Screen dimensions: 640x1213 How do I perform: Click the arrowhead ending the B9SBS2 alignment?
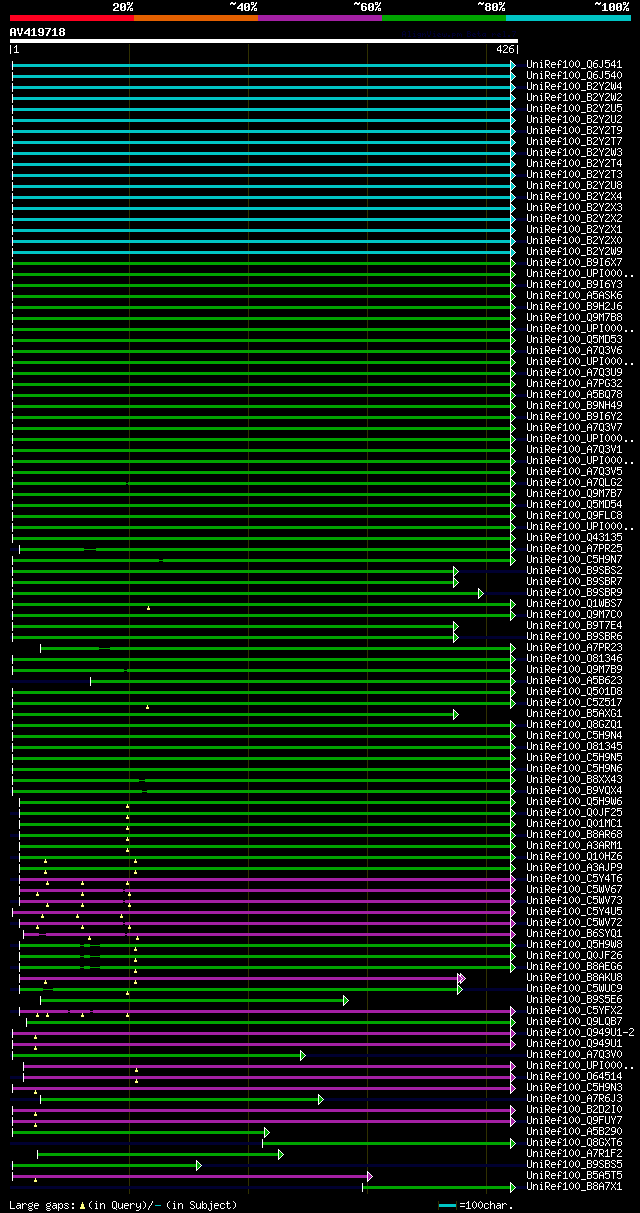455,570
